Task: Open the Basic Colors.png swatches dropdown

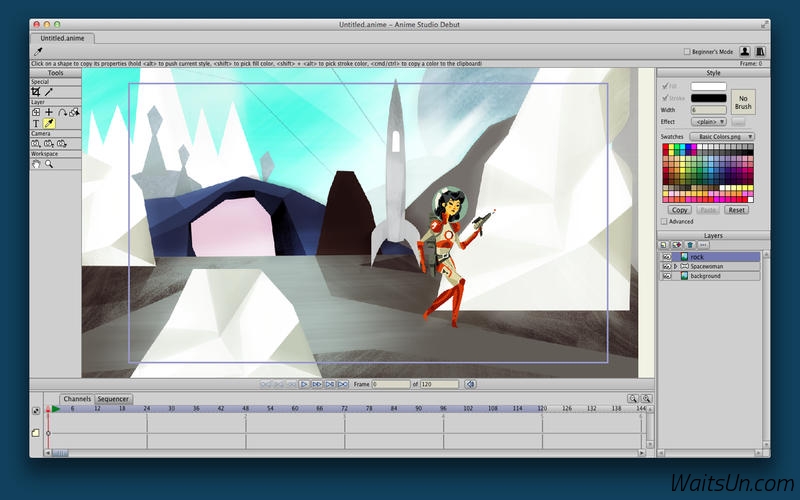Action: [x=722, y=137]
